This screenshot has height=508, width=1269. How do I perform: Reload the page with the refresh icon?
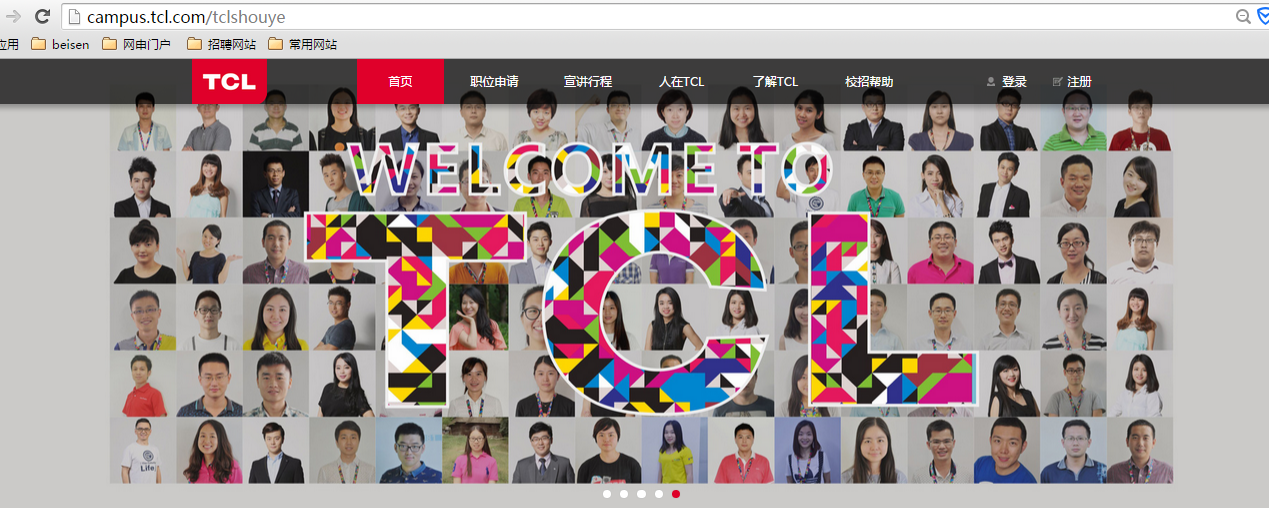(x=43, y=16)
